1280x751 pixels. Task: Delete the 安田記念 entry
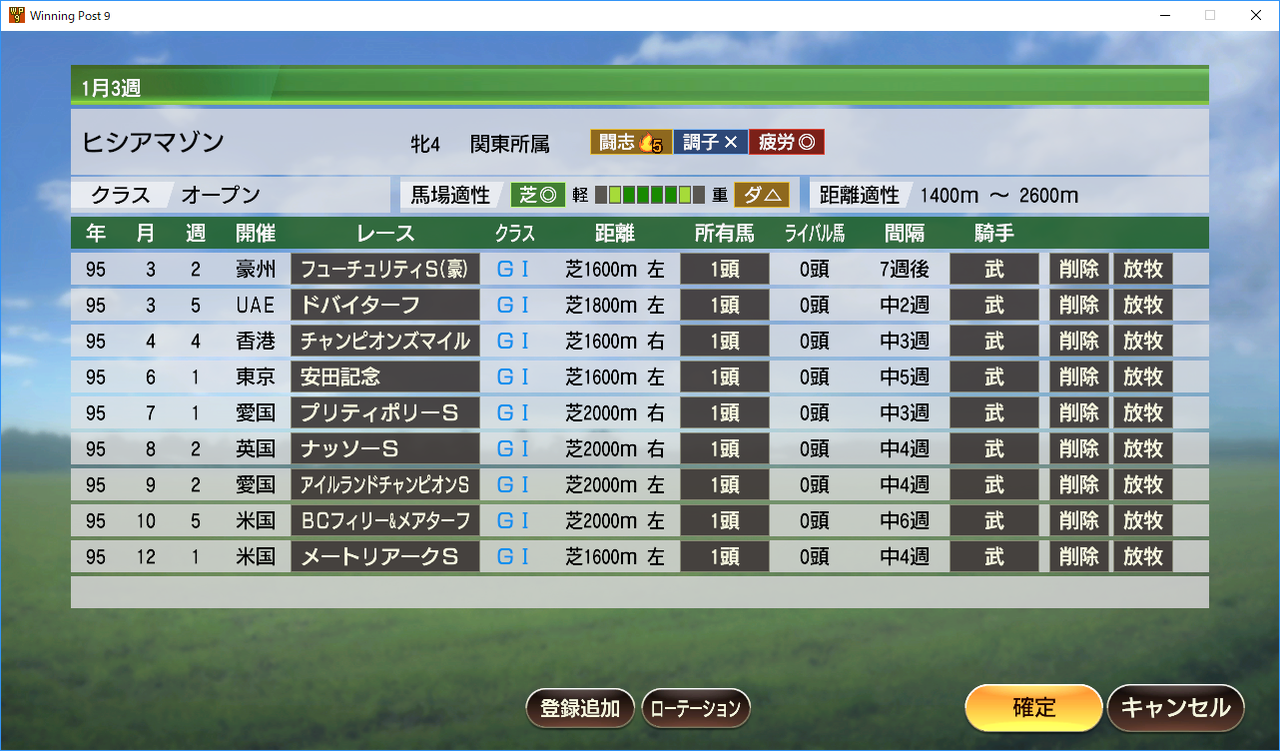[1079, 377]
